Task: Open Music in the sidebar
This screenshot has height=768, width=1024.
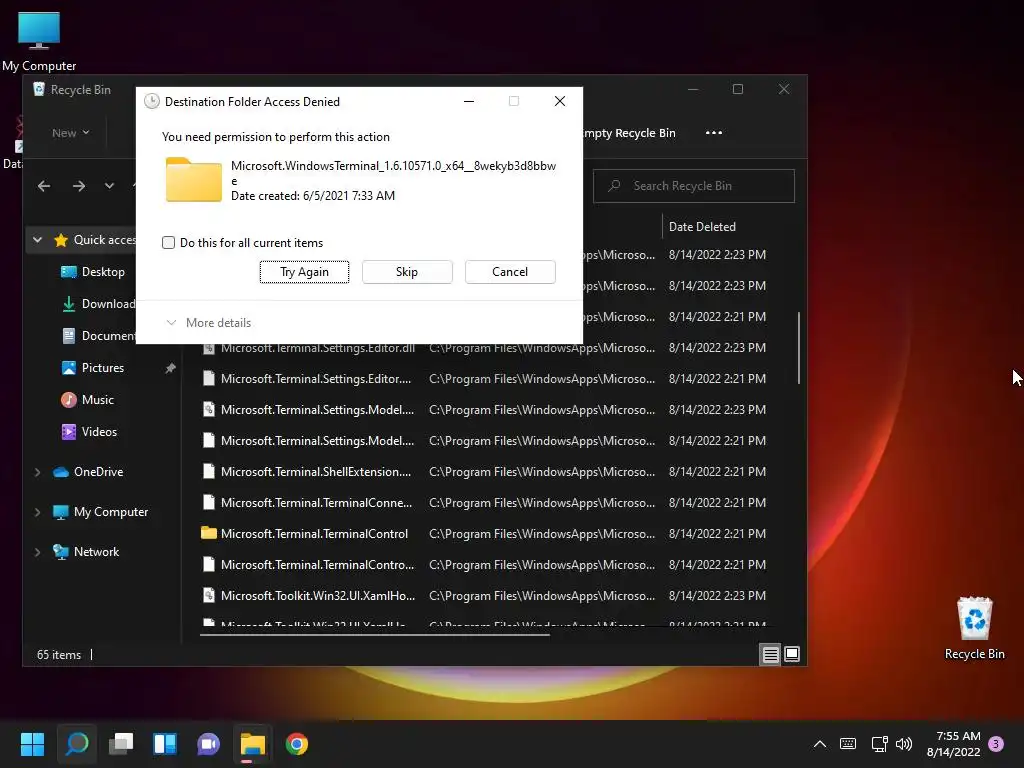Action: pyautogui.click(x=87, y=400)
